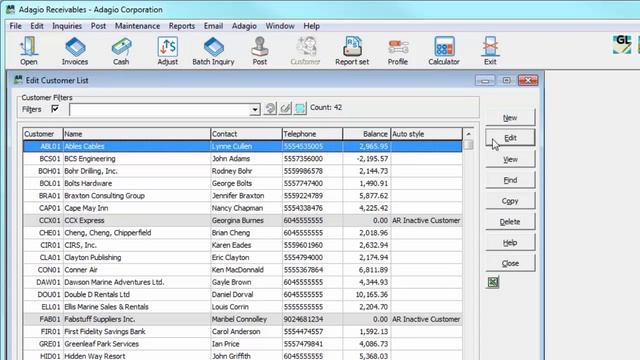Select Greenleaf Park Services row
The width and height of the screenshot is (640, 360).
click(242, 344)
